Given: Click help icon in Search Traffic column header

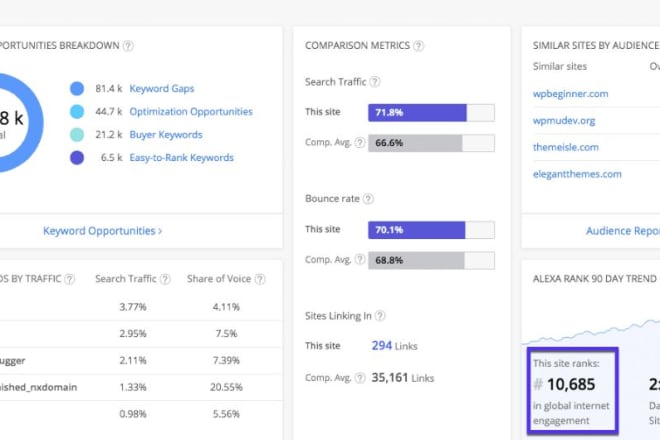Looking at the screenshot, I should 165,279.
